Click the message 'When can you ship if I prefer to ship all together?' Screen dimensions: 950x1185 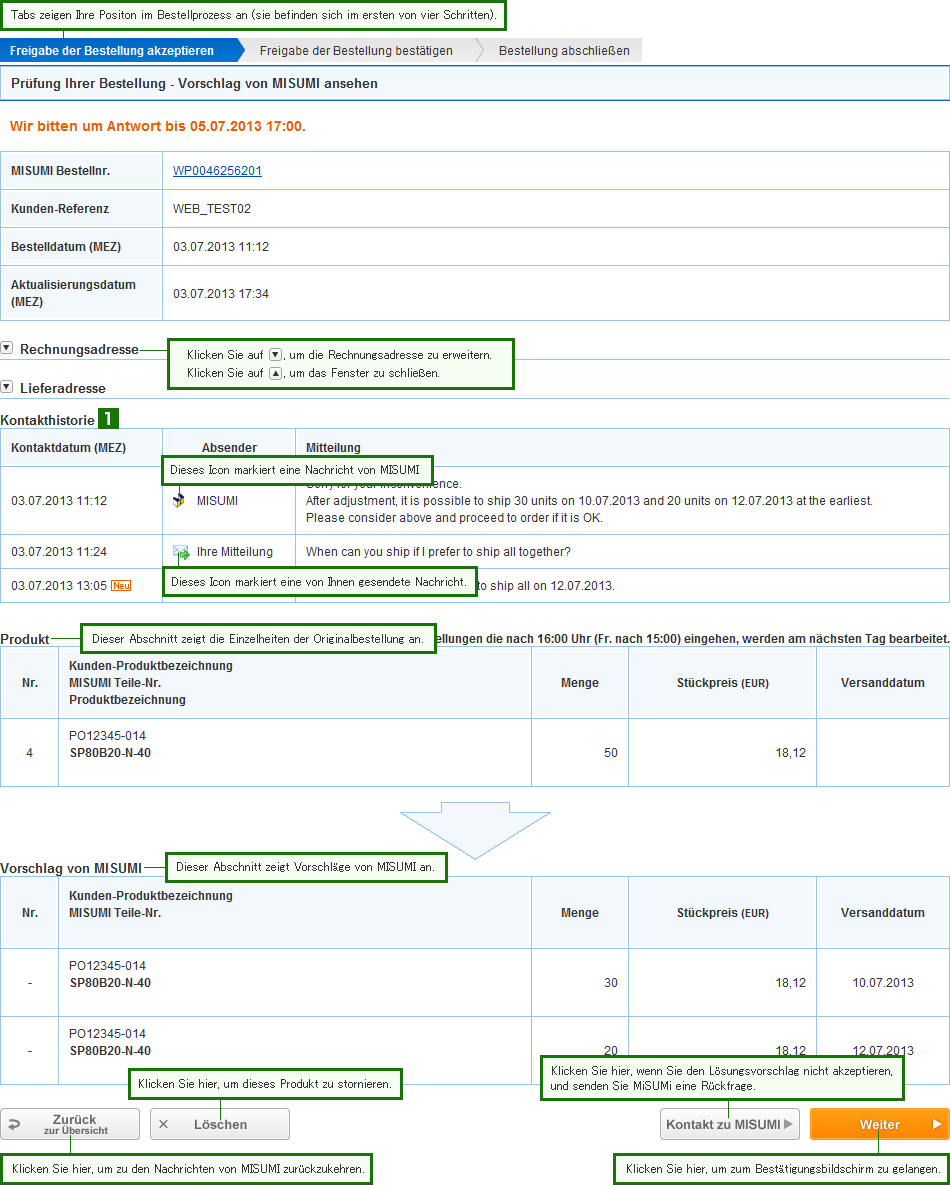tap(438, 552)
